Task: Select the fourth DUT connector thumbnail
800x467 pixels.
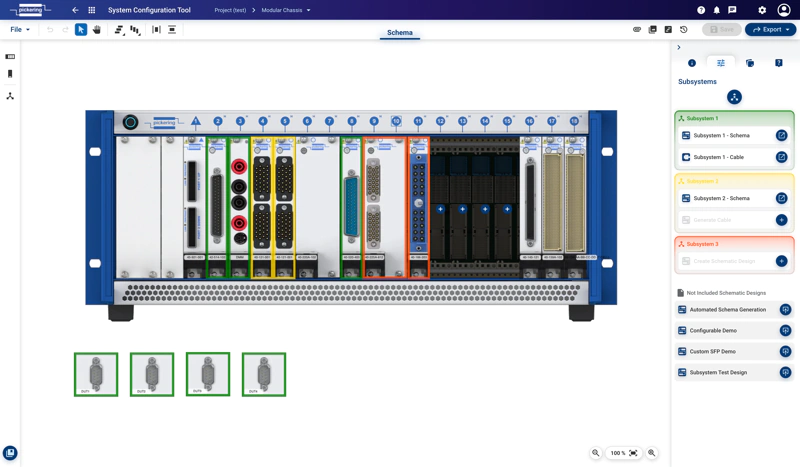Action: point(264,374)
